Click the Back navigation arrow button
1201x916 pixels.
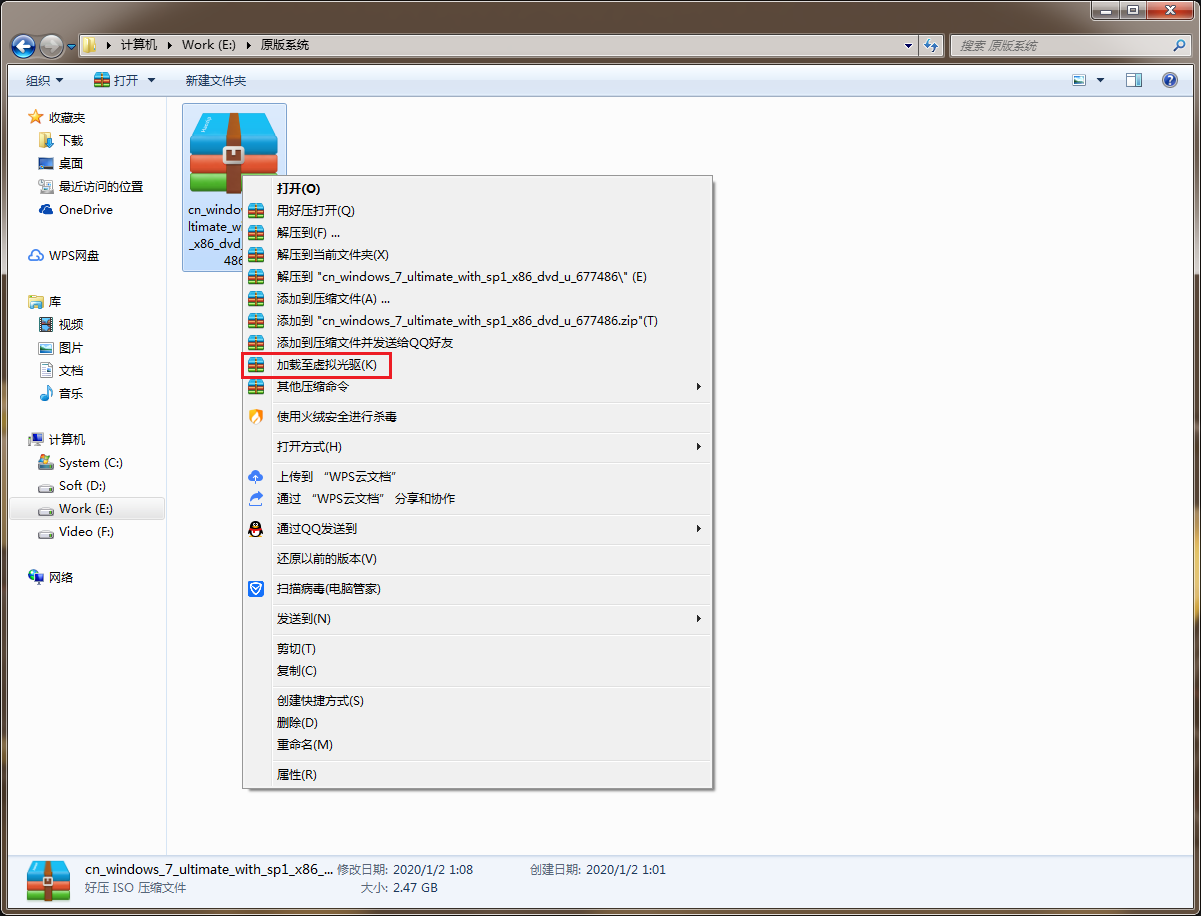tap(24, 45)
